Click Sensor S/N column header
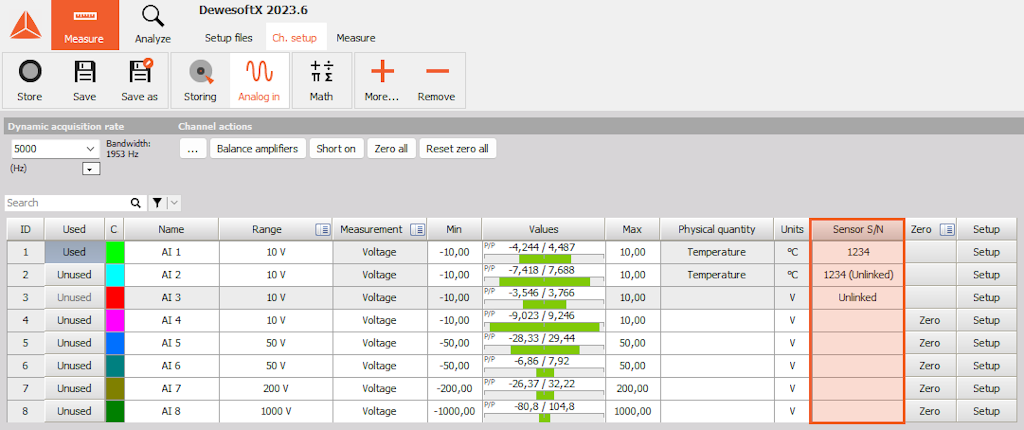The height and width of the screenshot is (430, 1024). (x=857, y=229)
